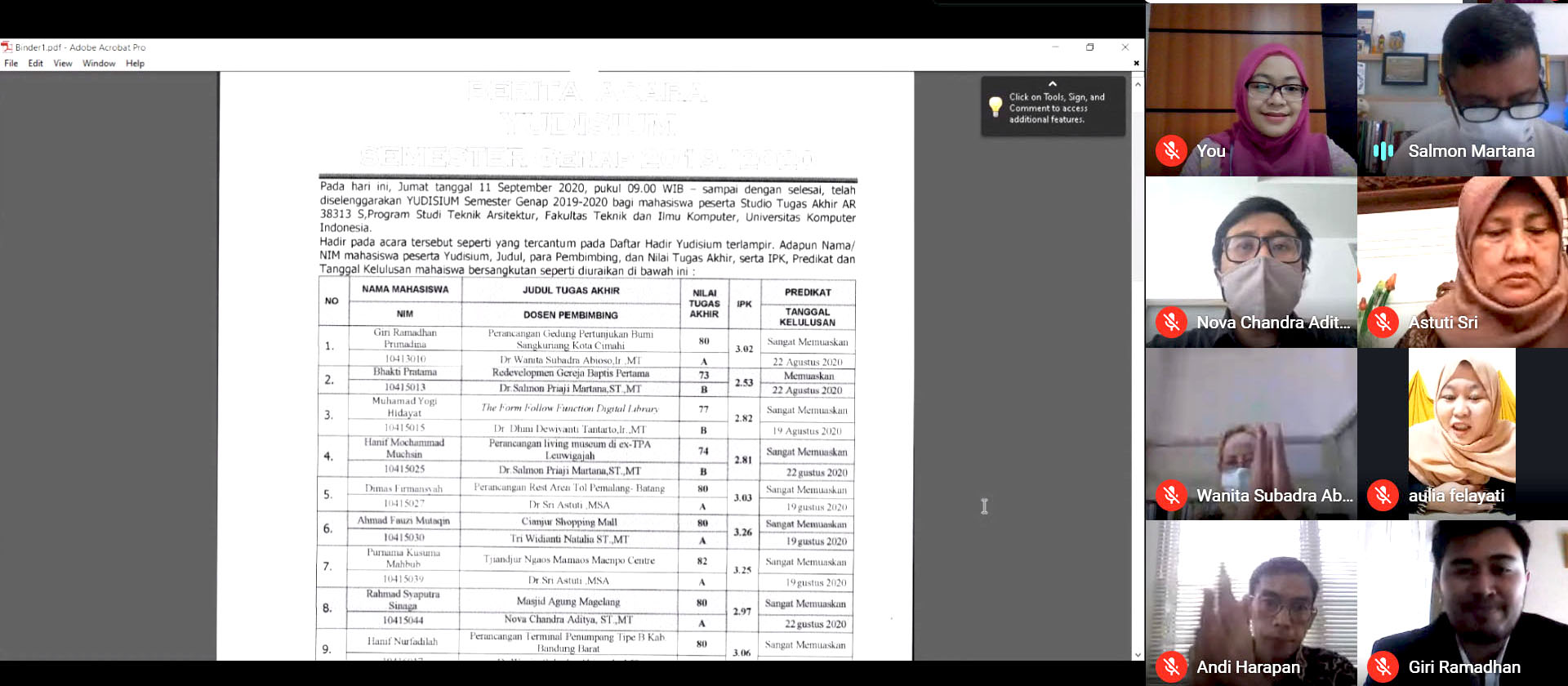Toggle the mic icon for Wanita Subadra
Screen dimensions: 1568x686
(1170, 495)
